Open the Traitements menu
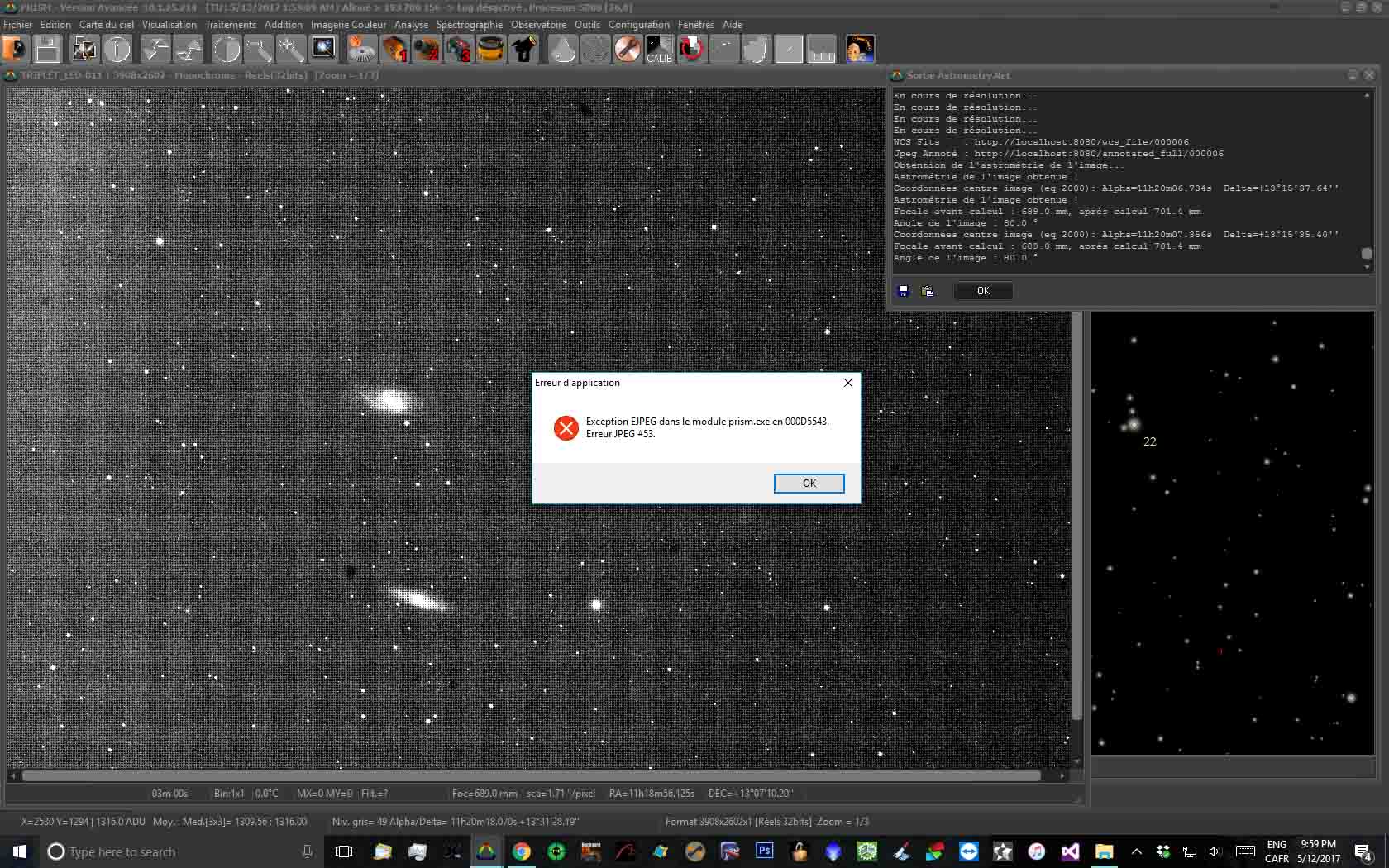1389x868 pixels. (231, 25)
